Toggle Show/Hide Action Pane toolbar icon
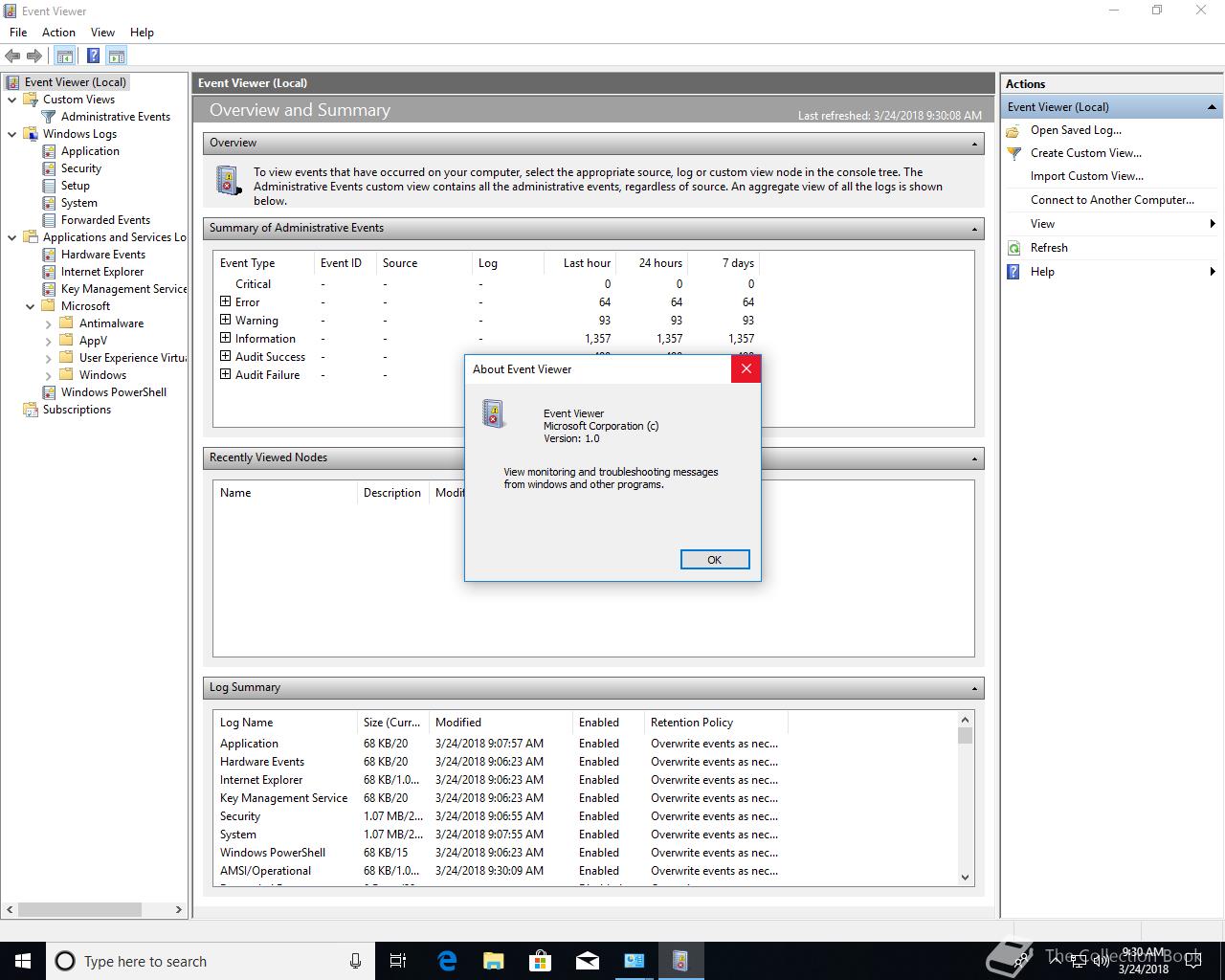The height and width of the screenshot is (980, 1225). pyautogui.click(x=117, y=56)
